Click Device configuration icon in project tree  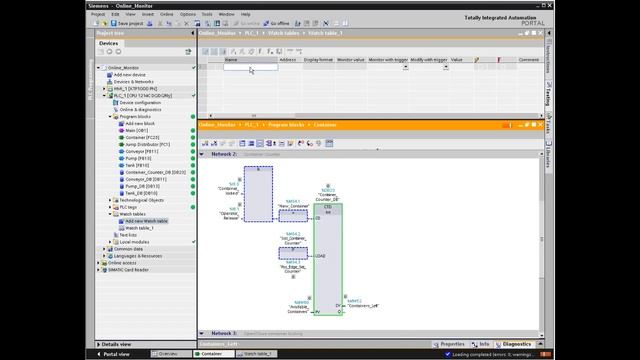click(116, 102)
